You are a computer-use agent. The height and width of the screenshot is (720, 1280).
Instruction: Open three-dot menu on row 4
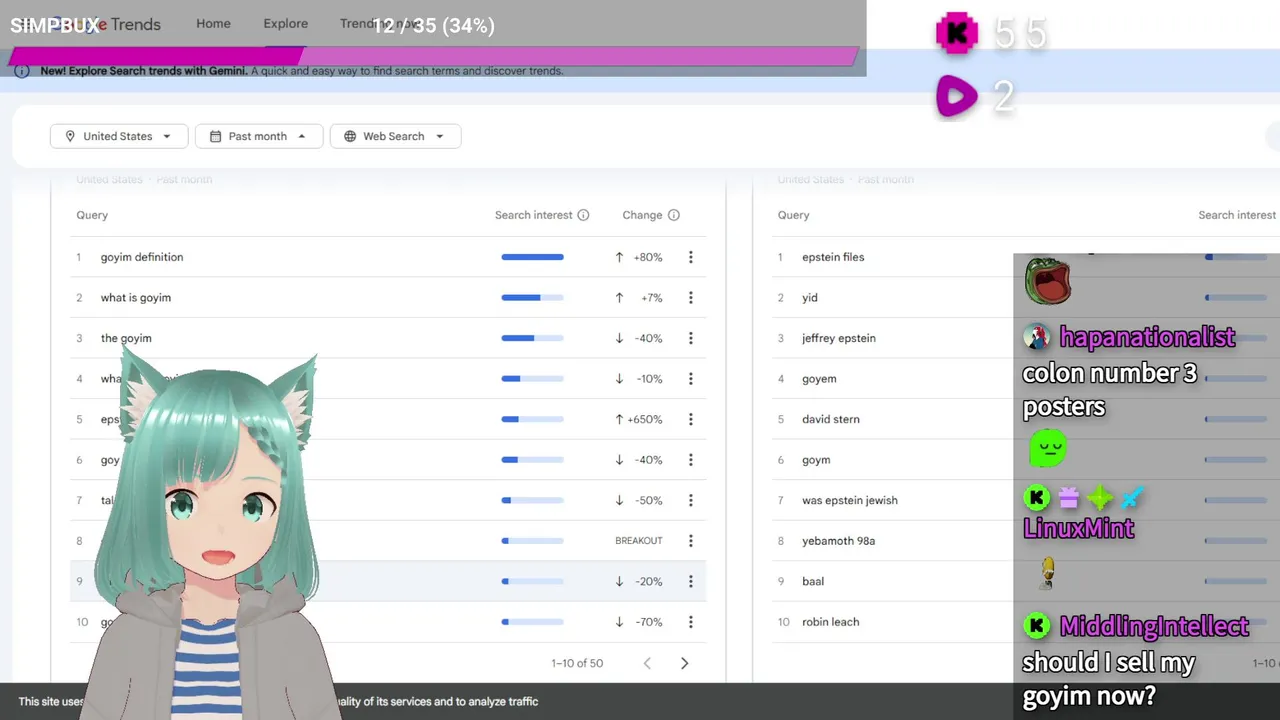point(690,379)
